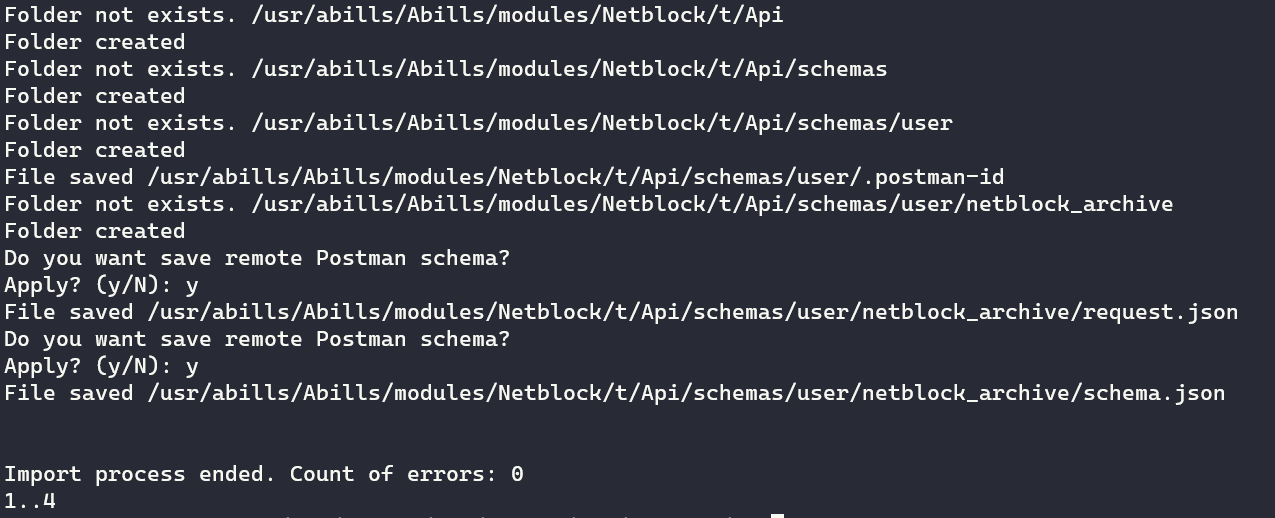Screen dimensions: 1275x518
Task: Click the path ending in user/netblock_archive
Action: (x=712, y=204)
